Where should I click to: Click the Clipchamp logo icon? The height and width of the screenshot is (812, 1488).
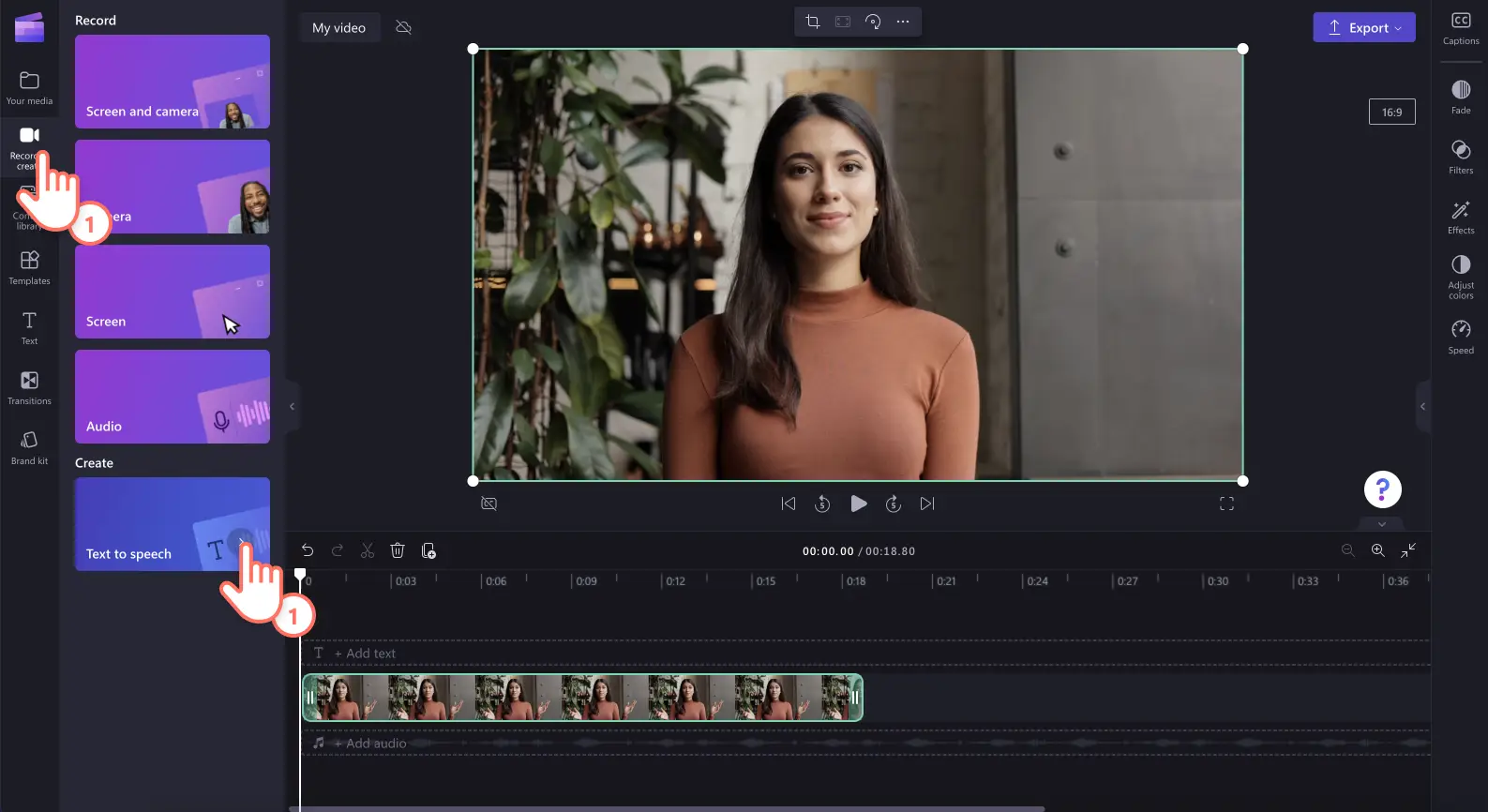tap(29, 28)
